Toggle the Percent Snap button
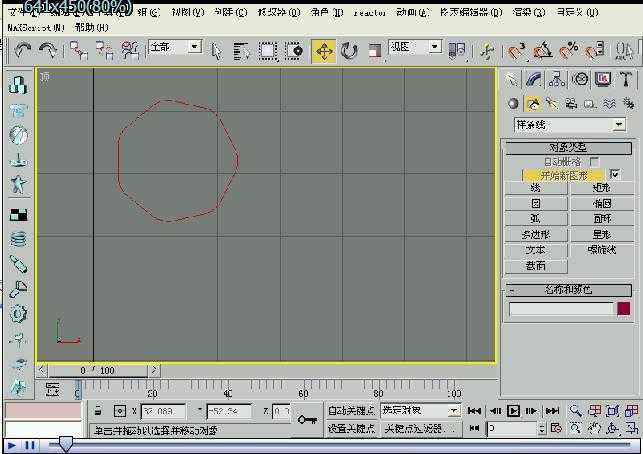Image resolution: width=643 pixels, height=454 pixels. [x=569, y=51]
